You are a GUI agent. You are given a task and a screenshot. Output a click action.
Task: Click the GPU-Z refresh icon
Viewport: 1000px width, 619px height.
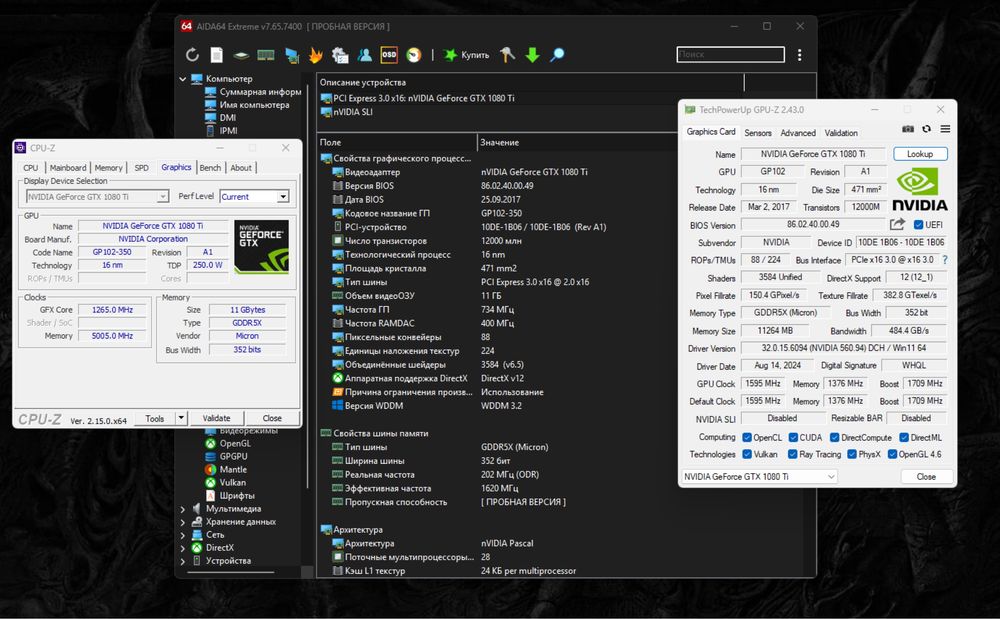pyautogui.click(x=927, y=129)
